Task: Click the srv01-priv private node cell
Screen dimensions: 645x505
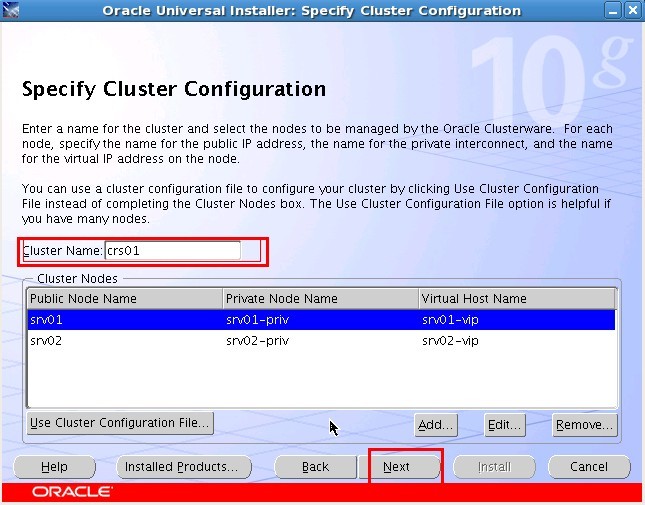Action: (x=320, y=320)
